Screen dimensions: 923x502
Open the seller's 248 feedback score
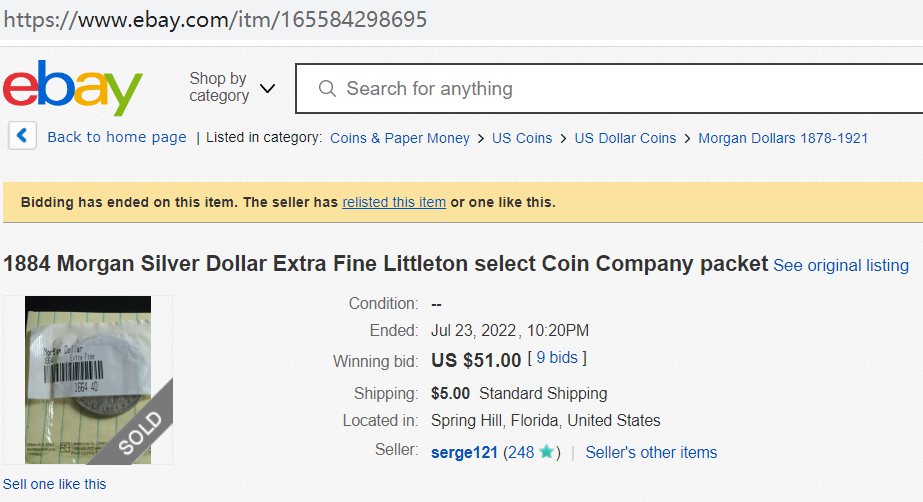(x=520, y=452)
